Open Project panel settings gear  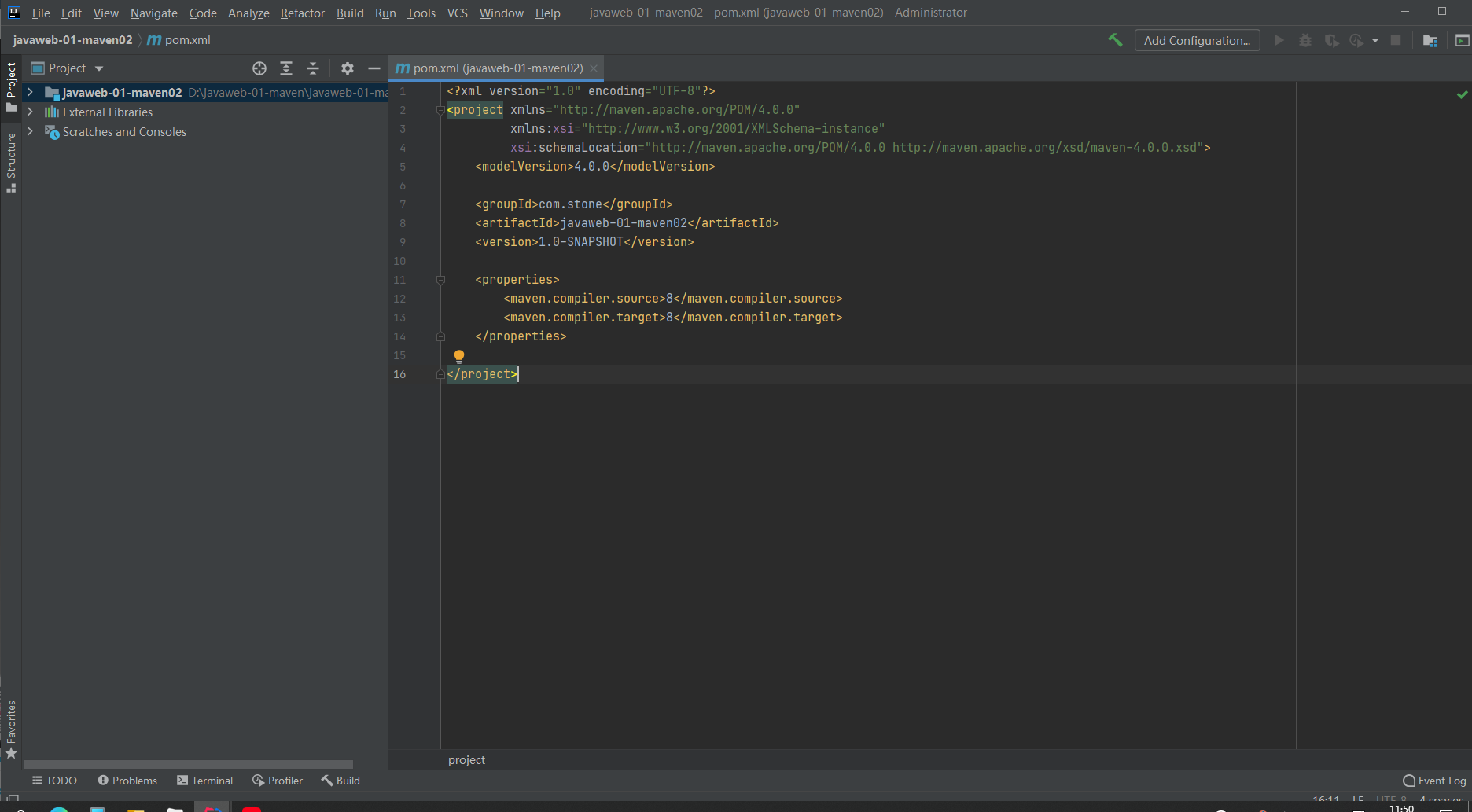[x=348, y=68]
